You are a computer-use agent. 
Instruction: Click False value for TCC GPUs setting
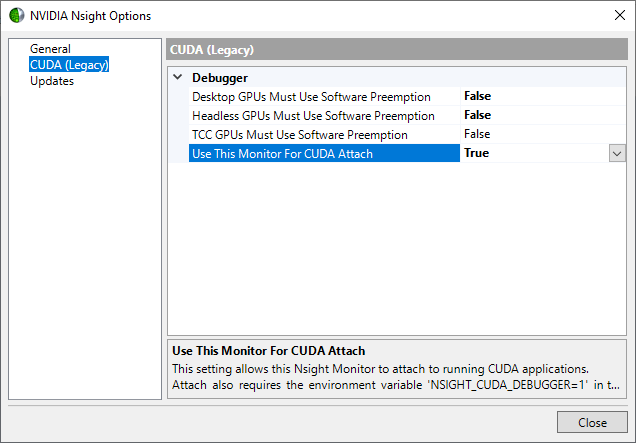click(477, 134)
